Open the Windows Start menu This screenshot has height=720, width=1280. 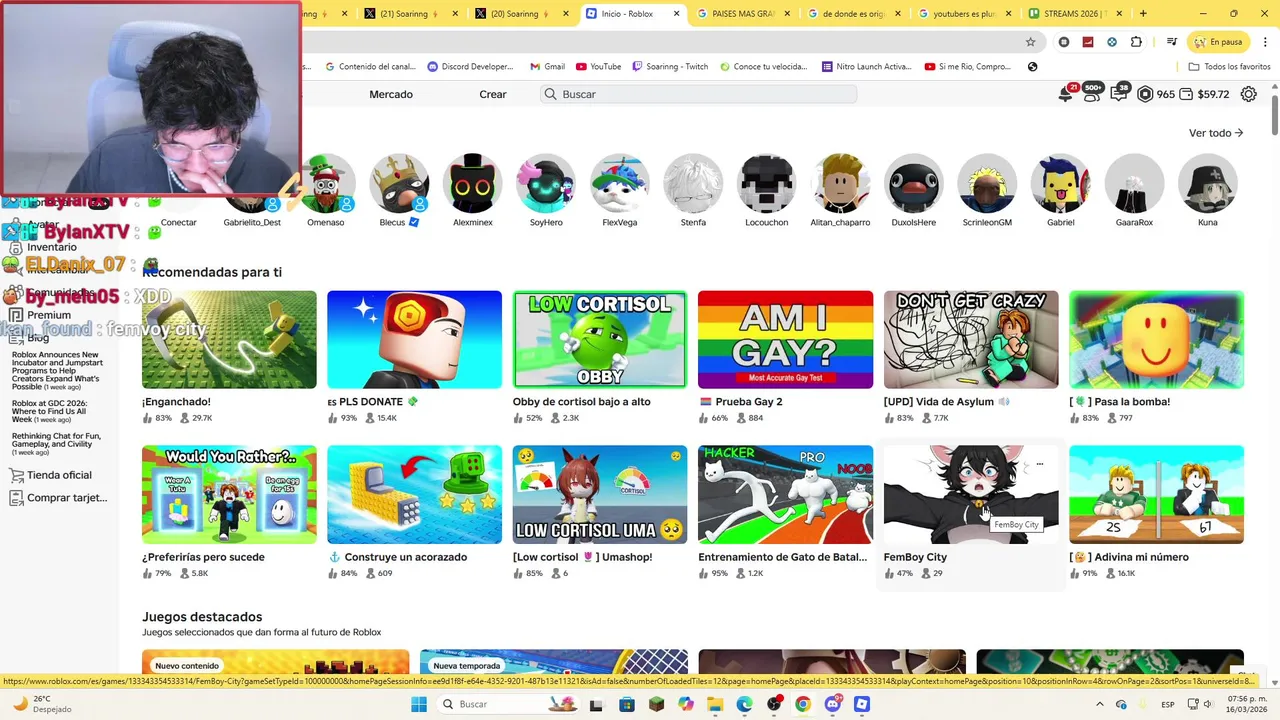coord(419,704)
